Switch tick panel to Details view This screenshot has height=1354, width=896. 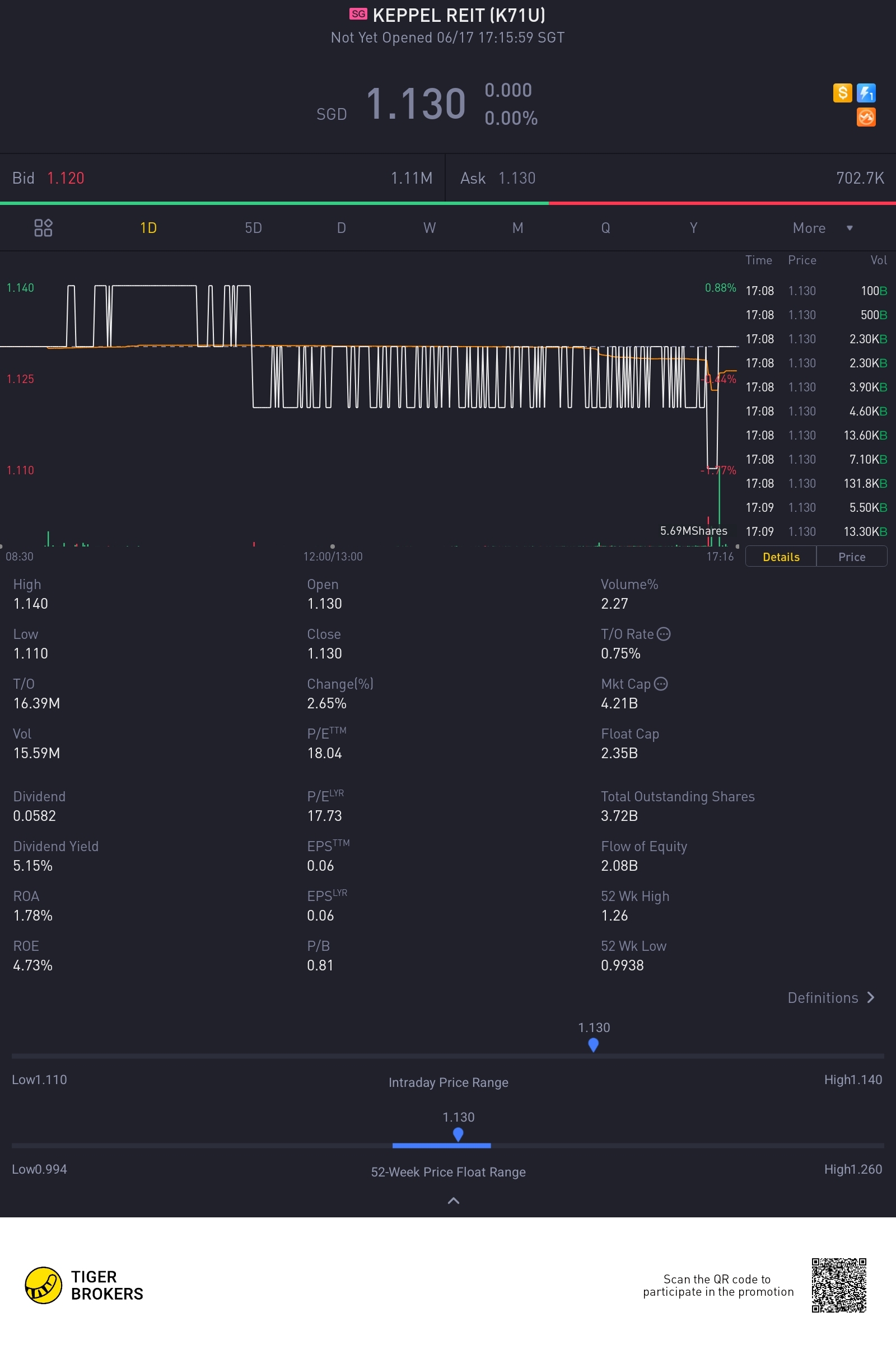(781, 557)
